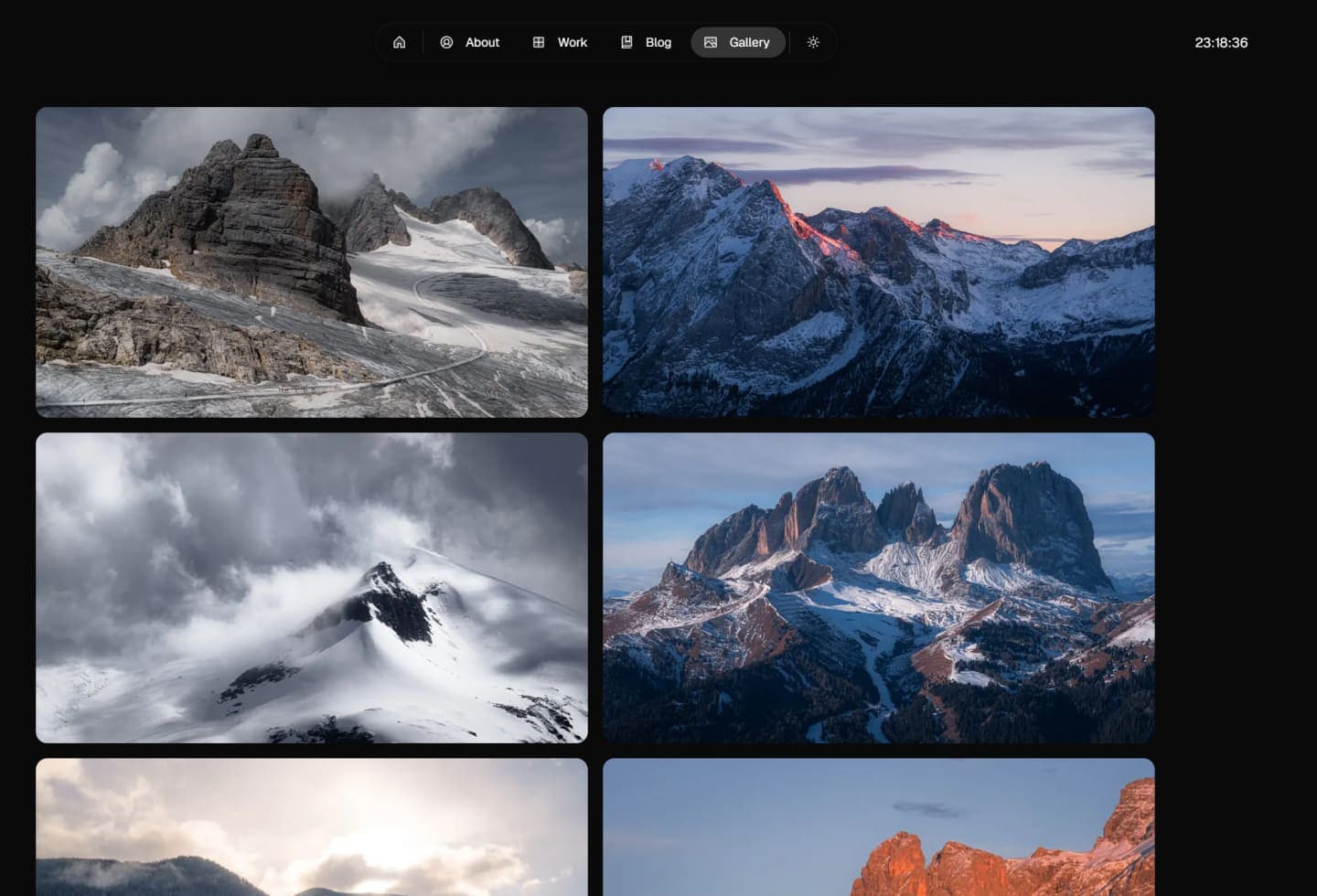Viewport: 1317px width, 896px height.
Task: View the cloud-wrapped snowy summit photo
Action: pyautogui.click(x=311, y=587)
